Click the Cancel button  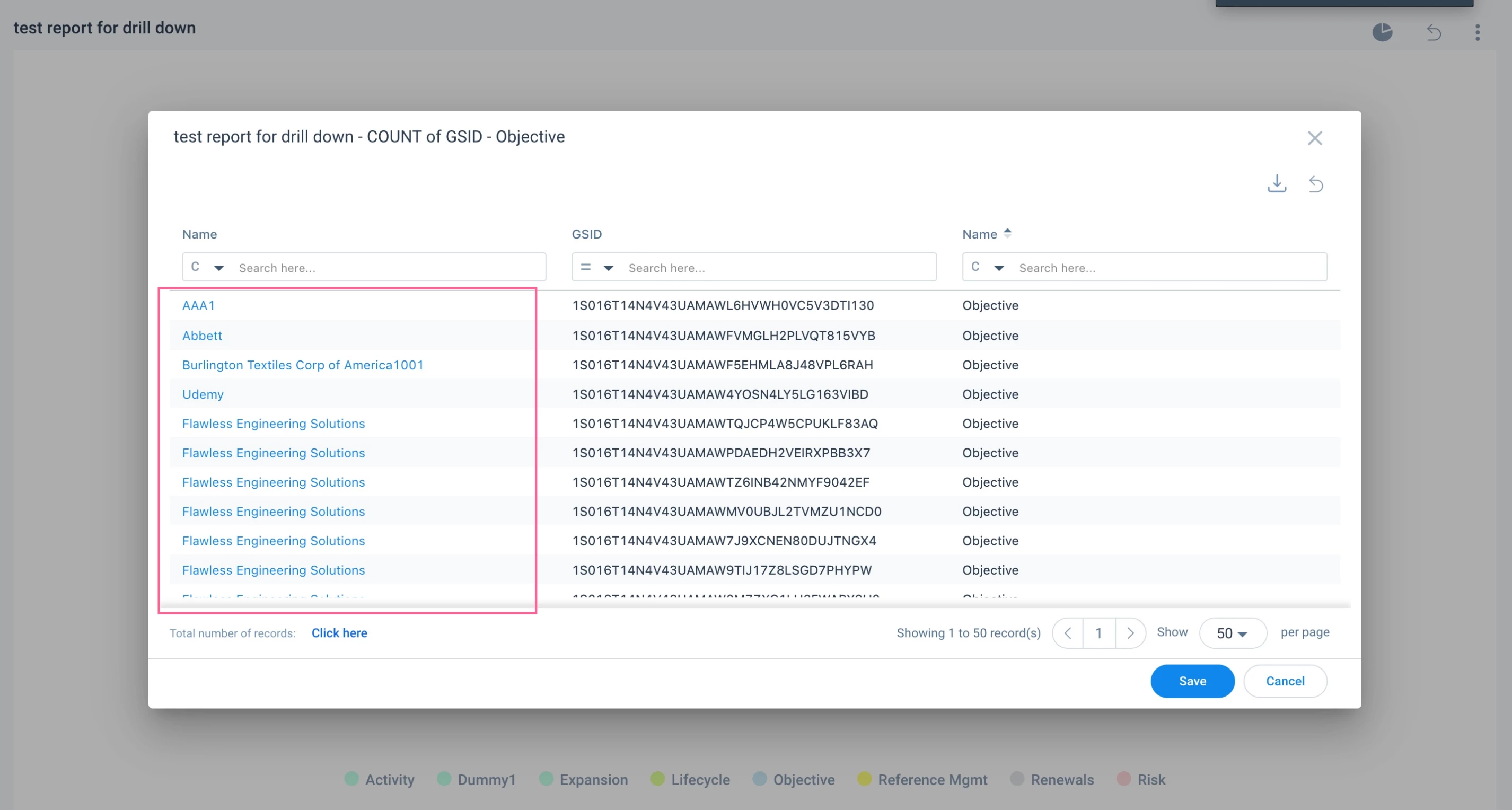(x=1285, y=681)
